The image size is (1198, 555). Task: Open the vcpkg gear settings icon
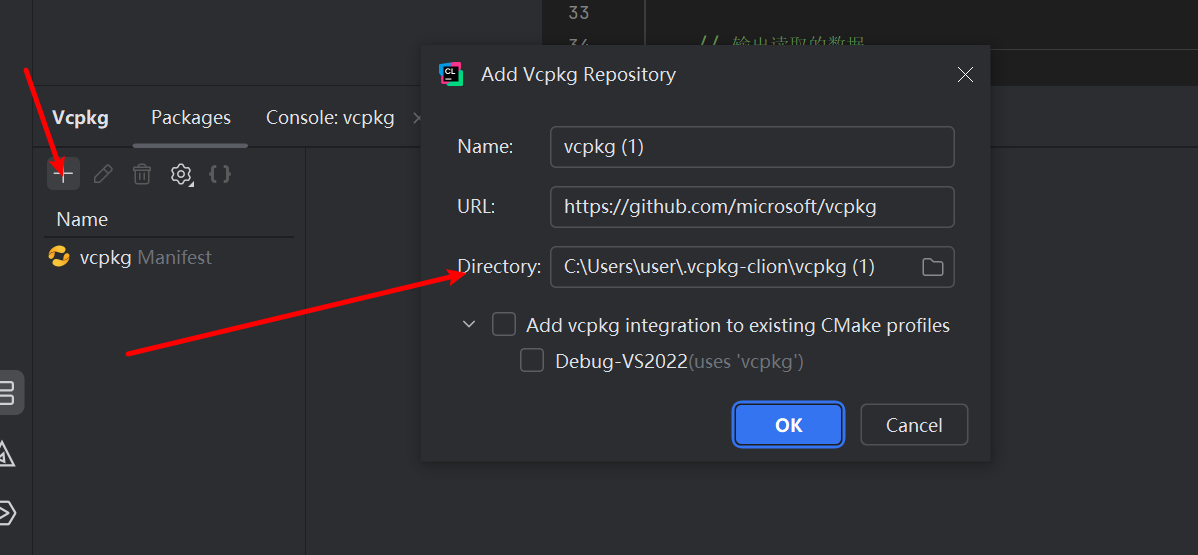coord(181,174)
